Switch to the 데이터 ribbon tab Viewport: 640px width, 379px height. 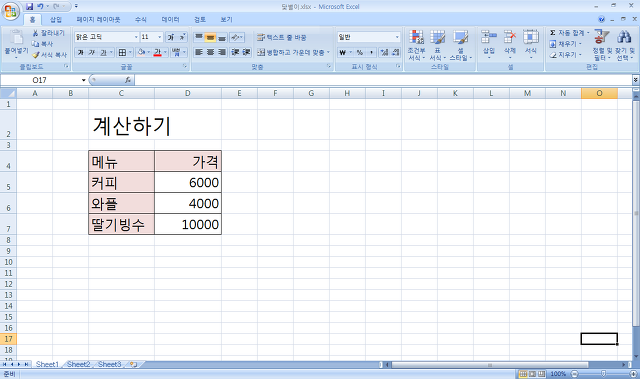[x=170, y=19]
